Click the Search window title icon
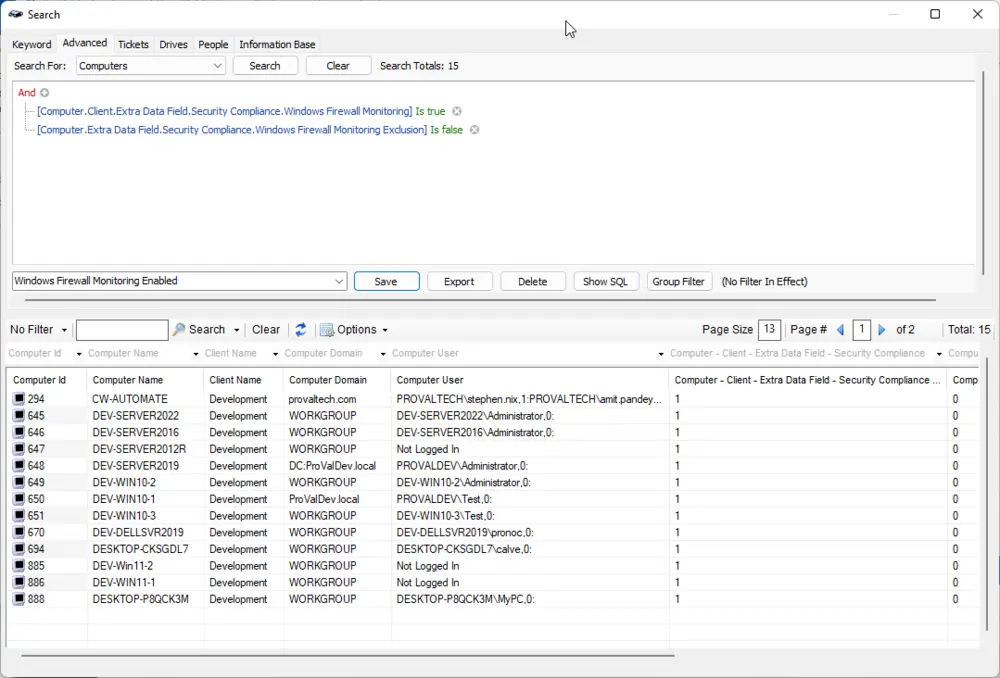Screen dimensions: 1000x678 click(15, 14)
